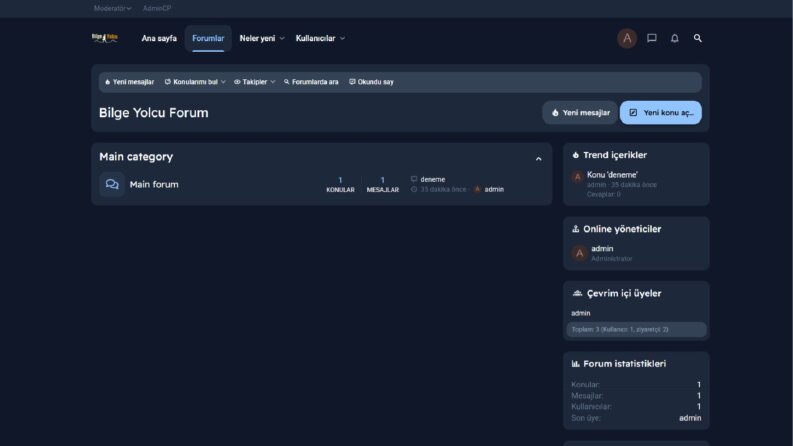Click admin under Çevrim içi üyeler
The width and height of the screenshot is (793, 446).
(x=581, y=314)
